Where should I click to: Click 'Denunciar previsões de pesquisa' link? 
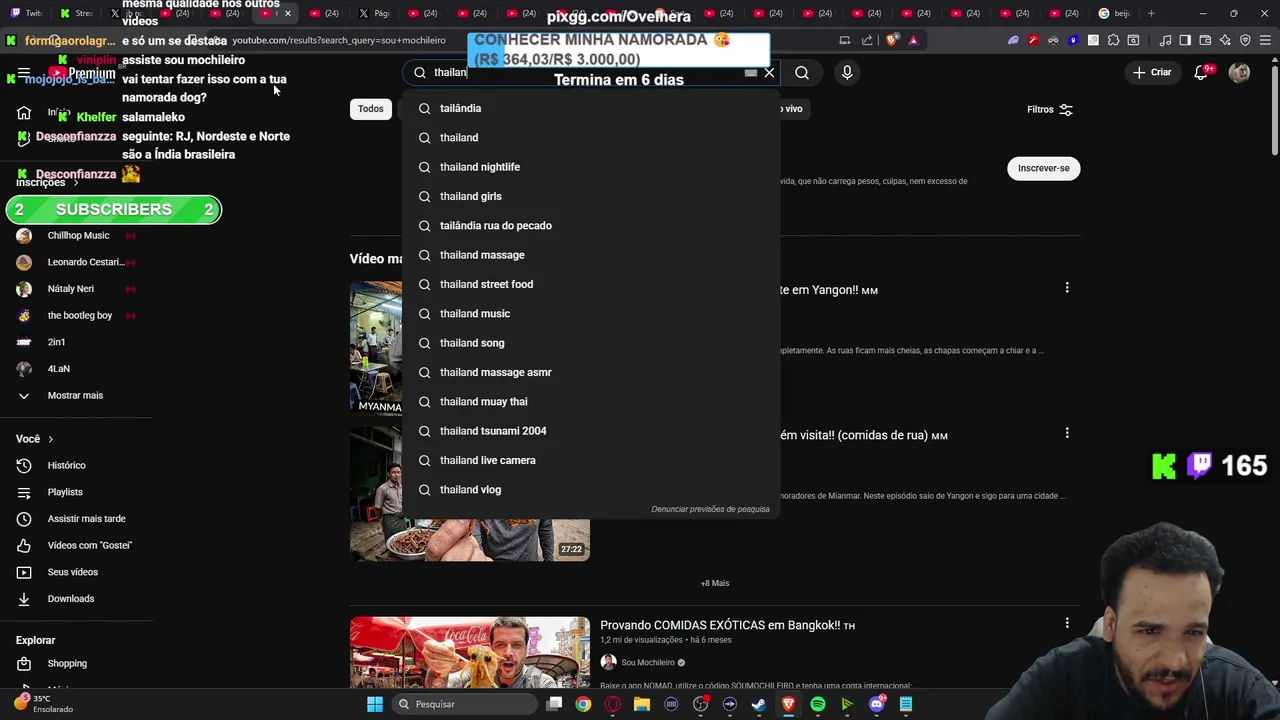tap(710, 509)
